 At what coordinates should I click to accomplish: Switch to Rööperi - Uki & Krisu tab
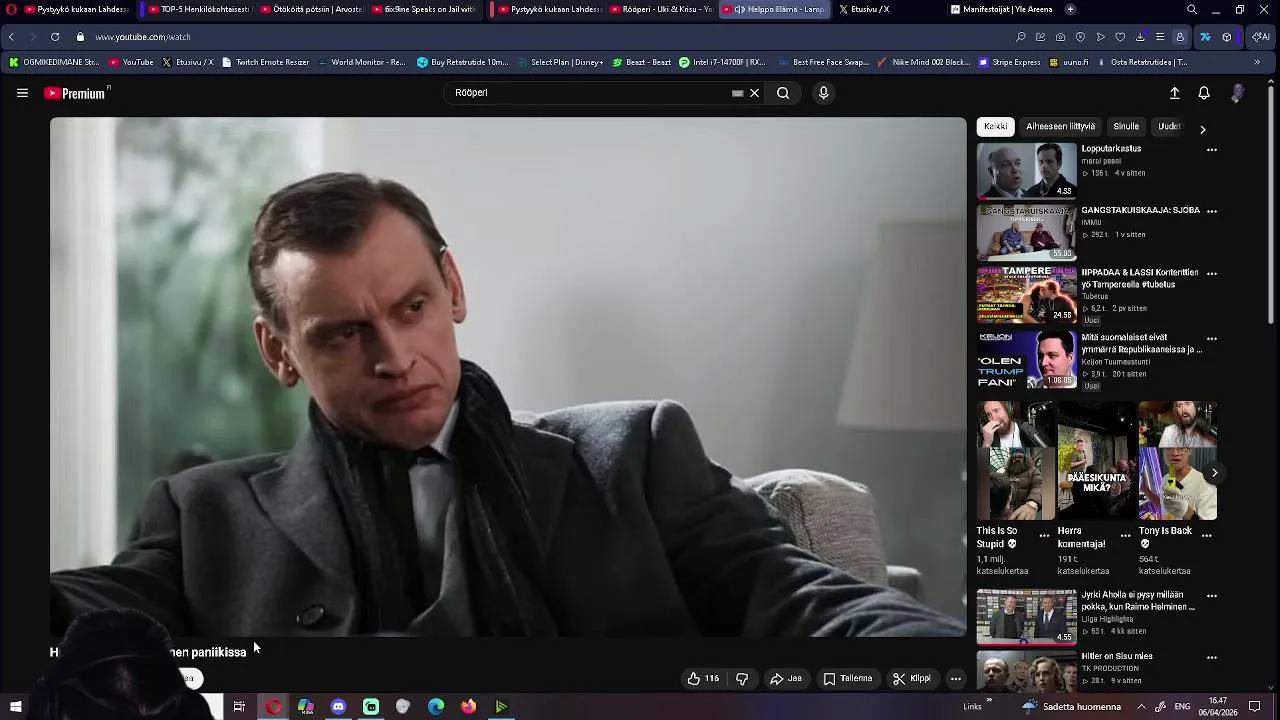pyautogui.click(x=660, y=9)
